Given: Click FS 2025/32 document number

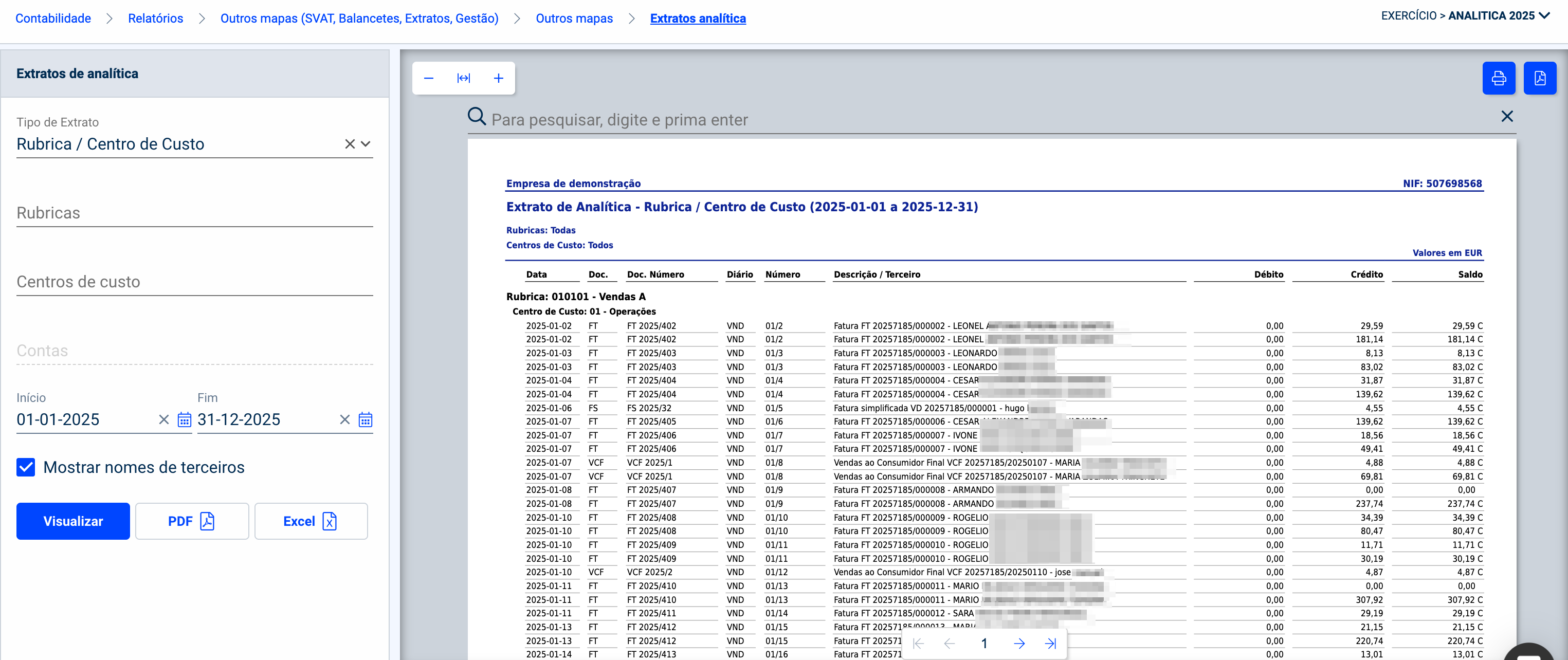Looking at the screenshot, I should click(649, 408).
